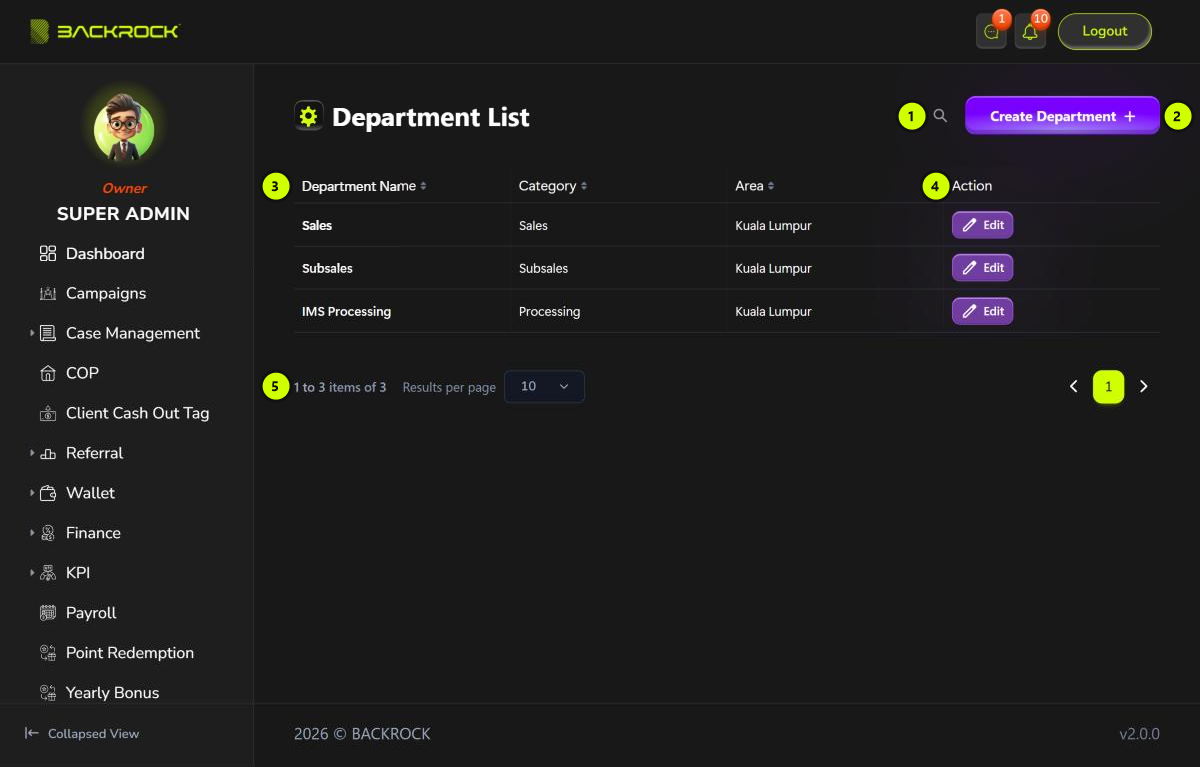Click the COP house icon

tap(48, 374)
